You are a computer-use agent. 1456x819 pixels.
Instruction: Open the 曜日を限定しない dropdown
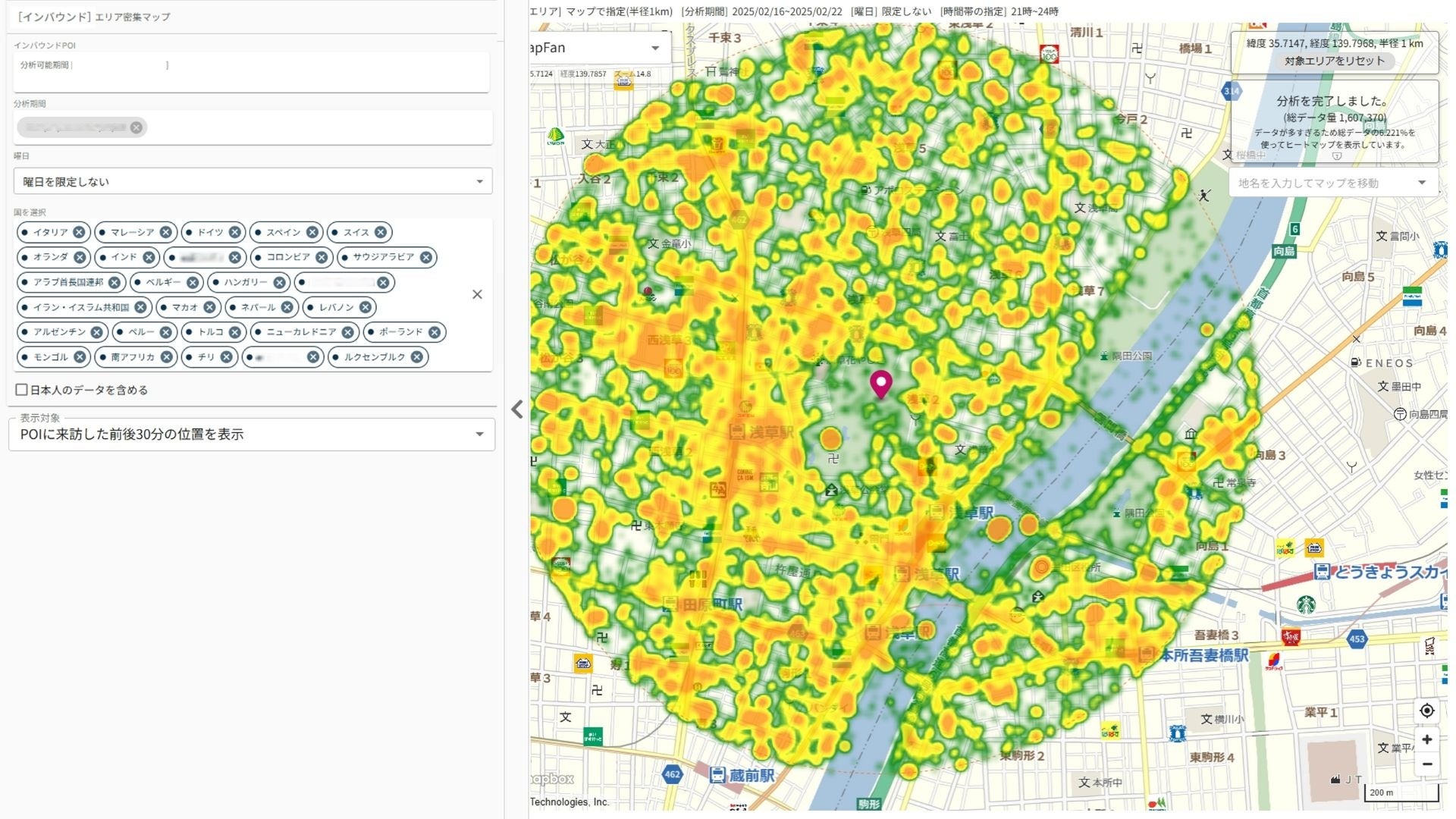[x=253, y=181]
